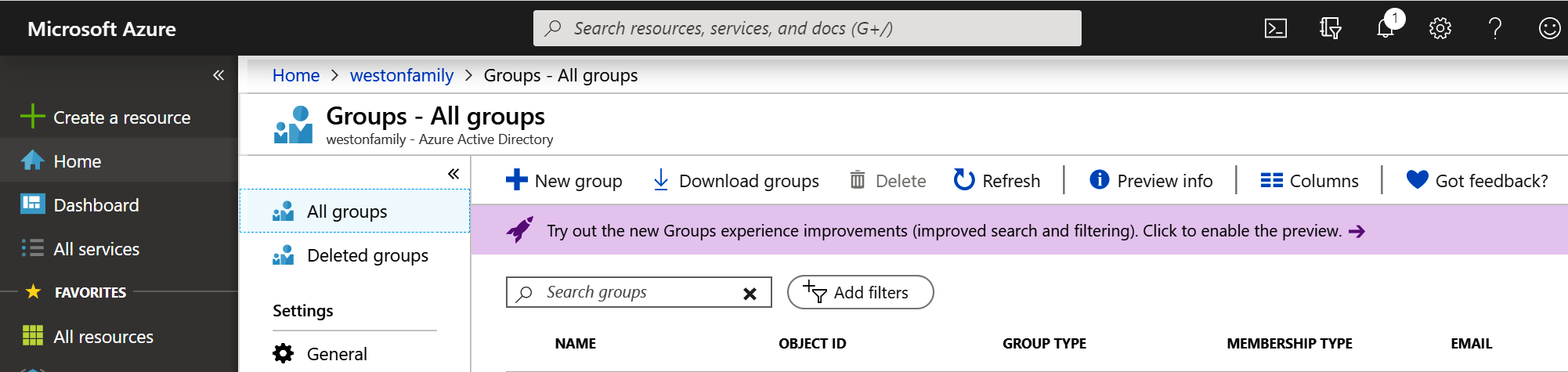
Task: Click the global search resources box
Action: [x=807, y=28]
